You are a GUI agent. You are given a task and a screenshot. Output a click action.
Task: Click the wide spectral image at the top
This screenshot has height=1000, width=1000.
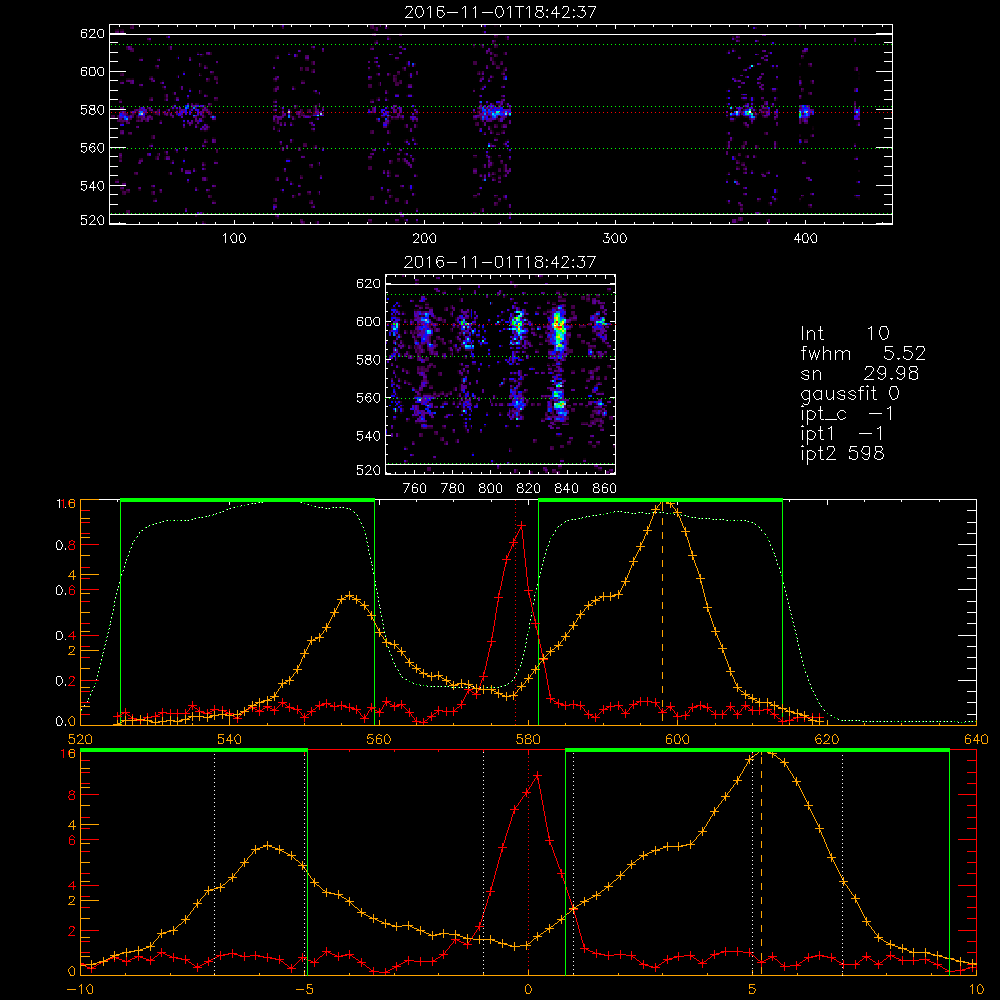[501, 124]
